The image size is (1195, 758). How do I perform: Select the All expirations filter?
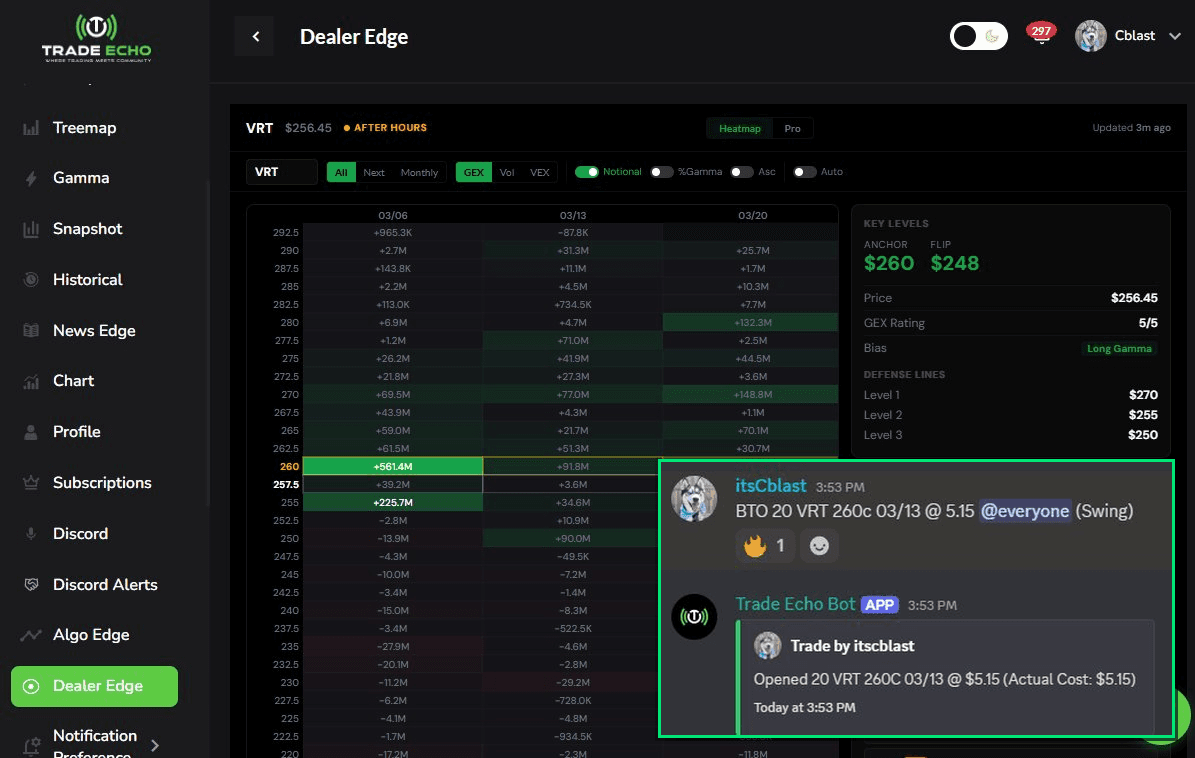click(341, 172)
